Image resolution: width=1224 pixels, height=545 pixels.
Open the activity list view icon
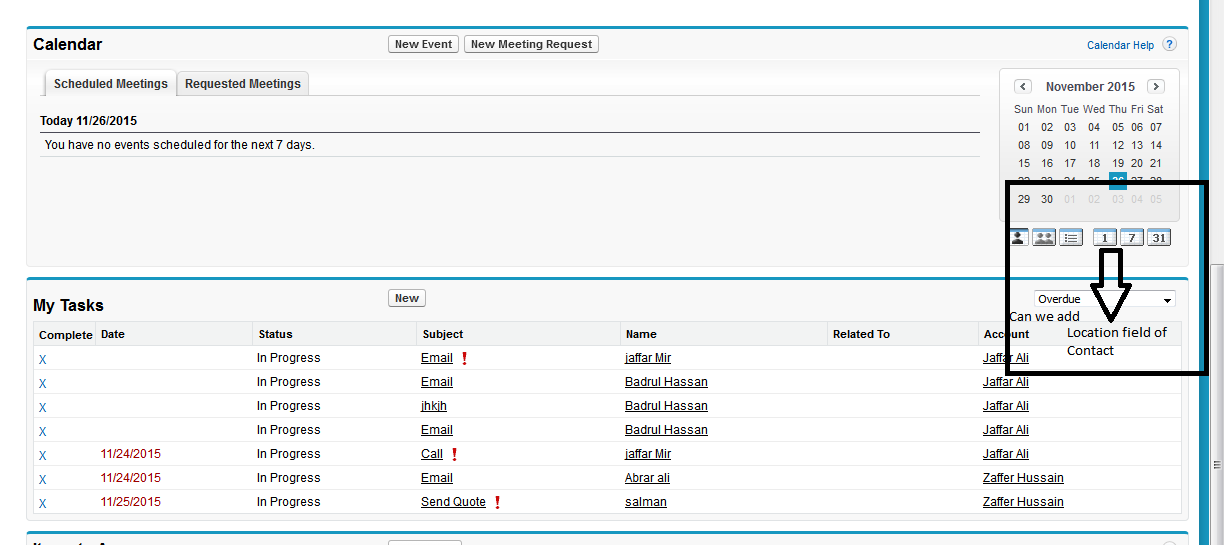1071,238
